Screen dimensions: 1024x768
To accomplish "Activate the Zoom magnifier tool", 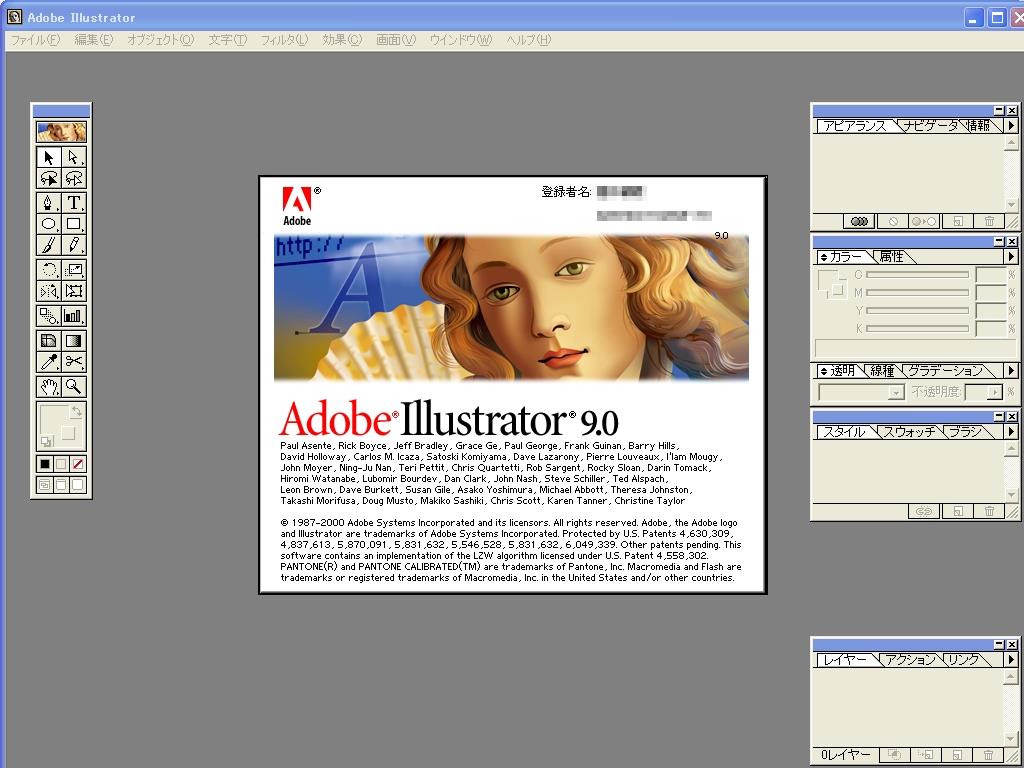I will tap(74, 387).
